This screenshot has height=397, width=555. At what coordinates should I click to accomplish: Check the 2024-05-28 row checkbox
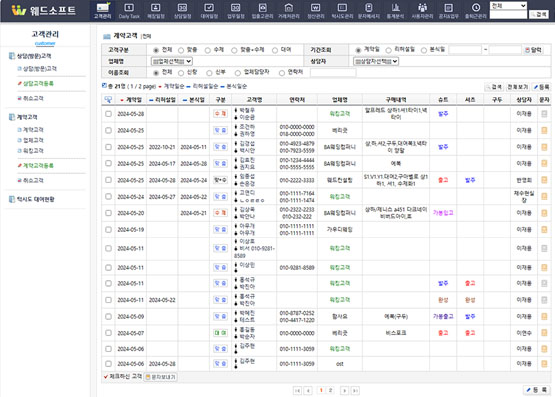point(108,114)
